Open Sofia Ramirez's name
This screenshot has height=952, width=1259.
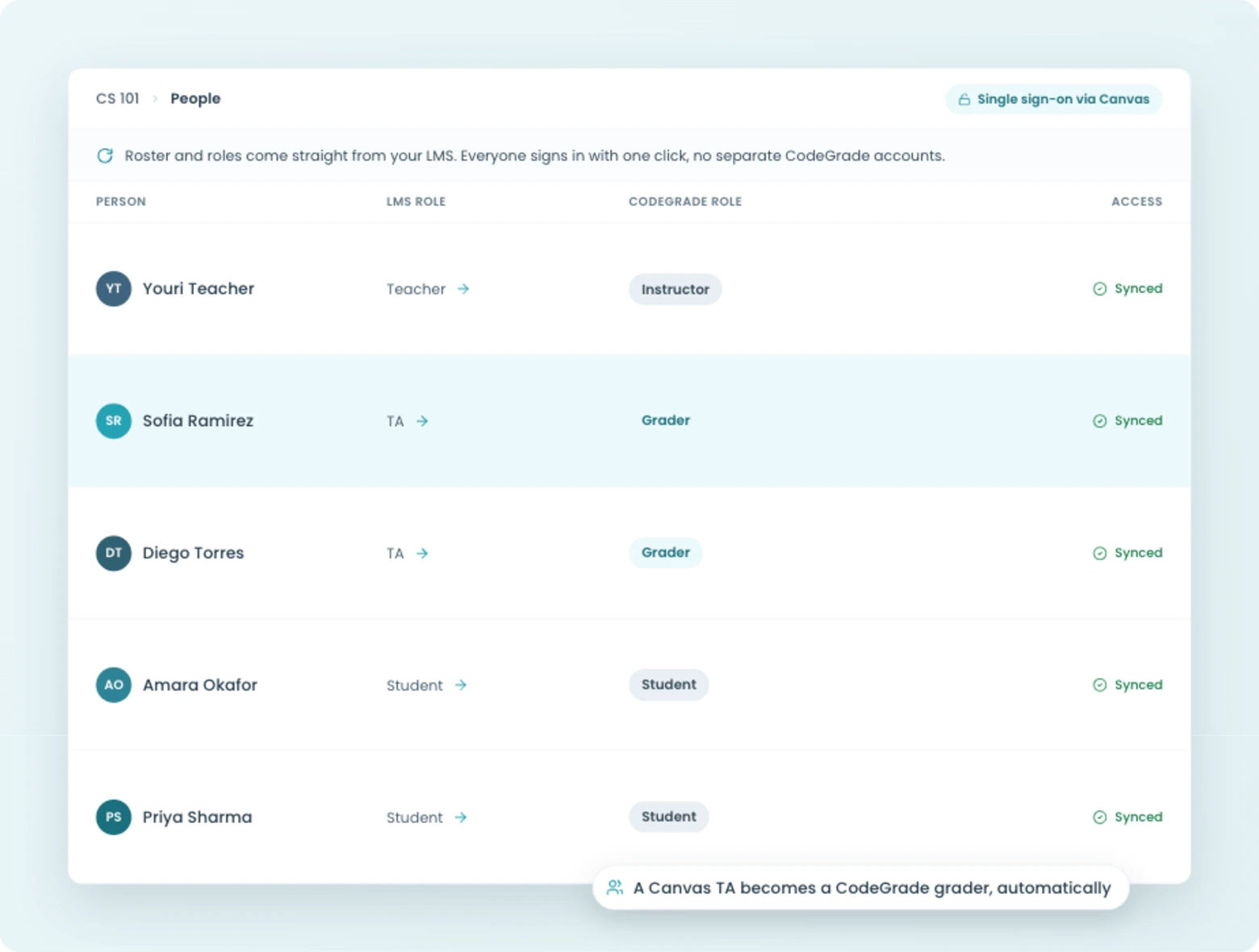[198, 421]
